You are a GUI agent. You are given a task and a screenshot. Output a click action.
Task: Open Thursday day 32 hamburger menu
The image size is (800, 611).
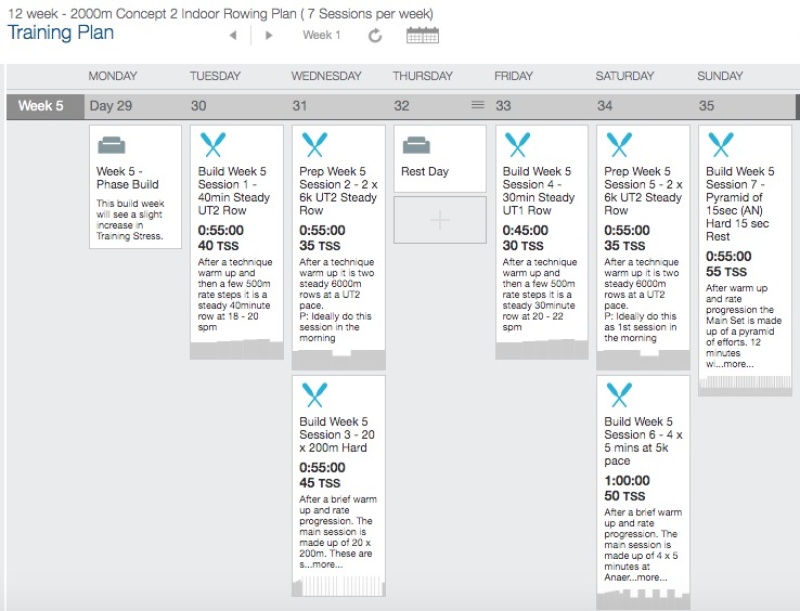click(477, 105)
